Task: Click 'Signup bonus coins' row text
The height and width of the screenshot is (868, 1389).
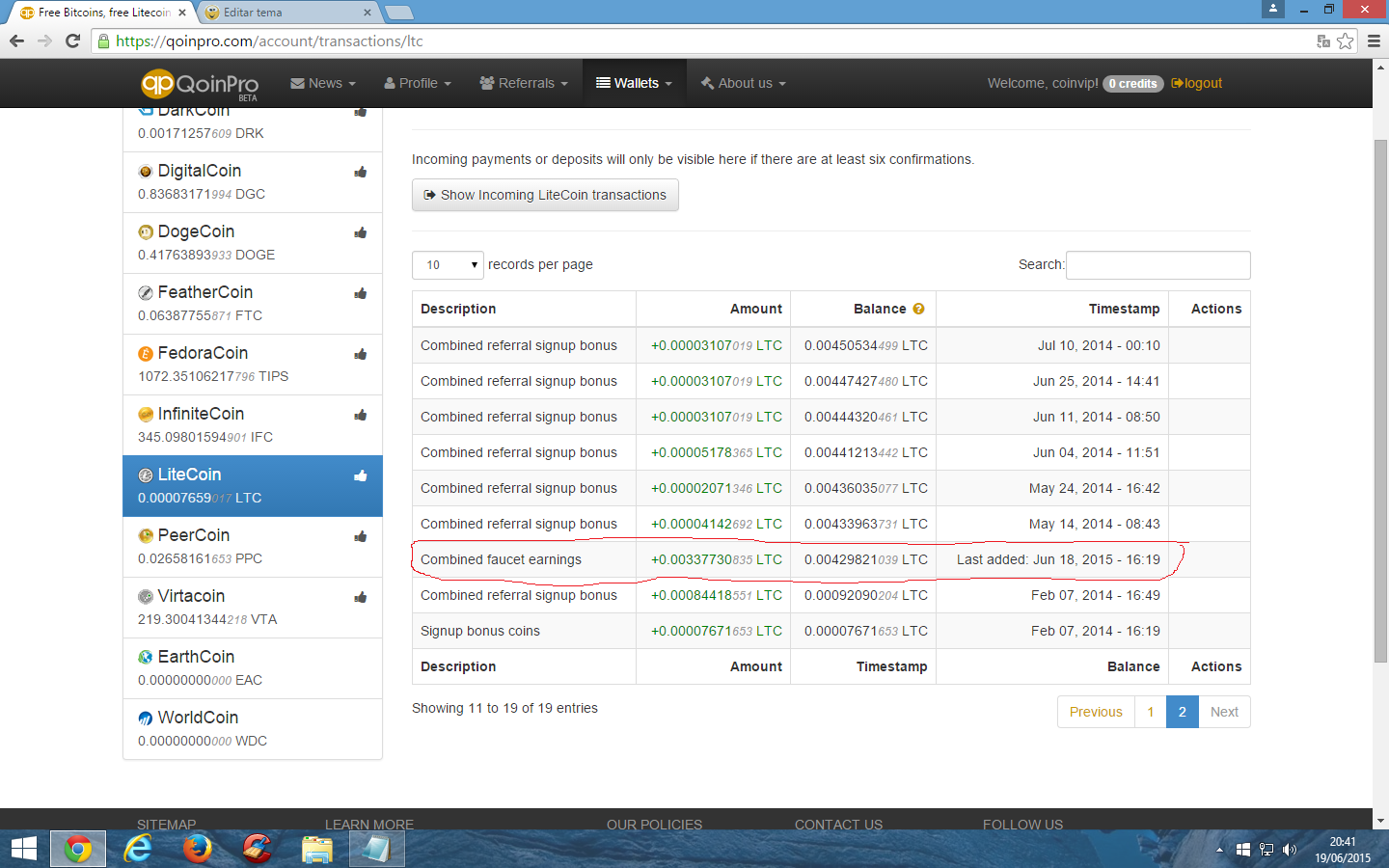Action: tap(480, 631)
